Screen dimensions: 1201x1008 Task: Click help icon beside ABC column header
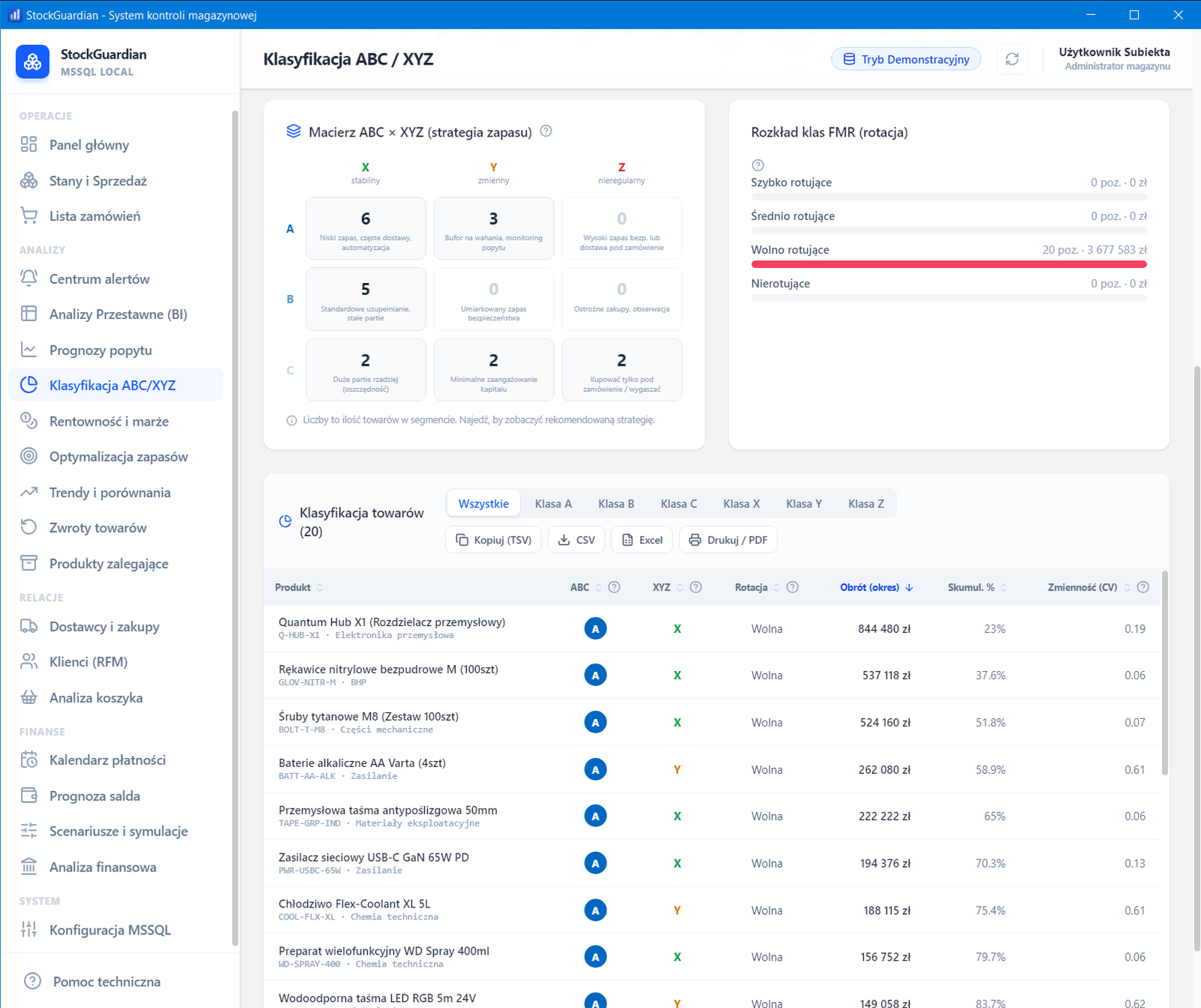pos(614,588)
